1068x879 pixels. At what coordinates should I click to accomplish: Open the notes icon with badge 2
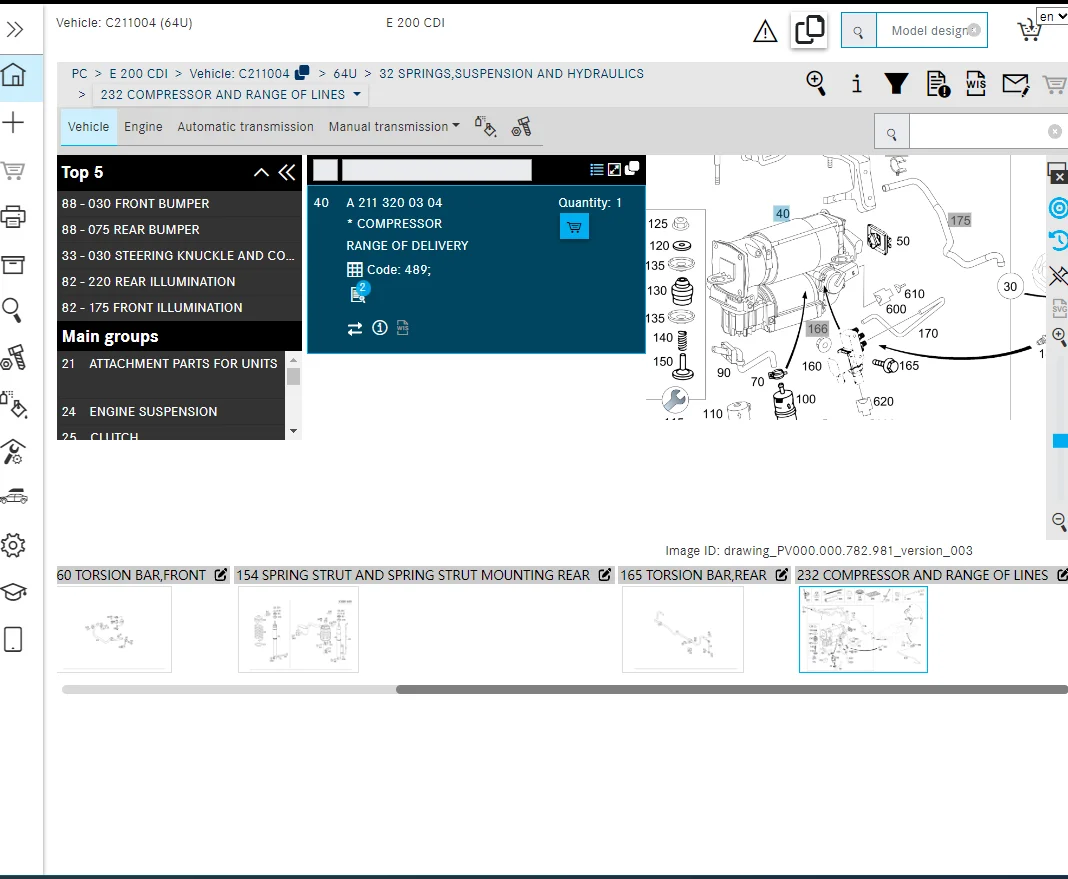(359, 293)
